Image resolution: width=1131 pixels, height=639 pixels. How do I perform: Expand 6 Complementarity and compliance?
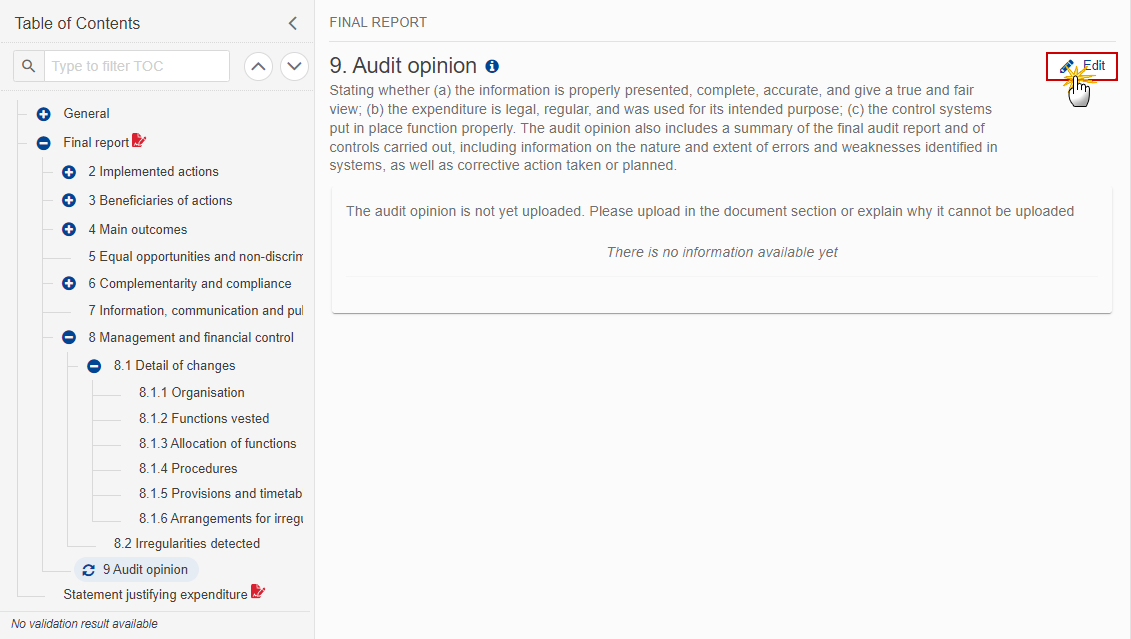click(x=69, y=283)
